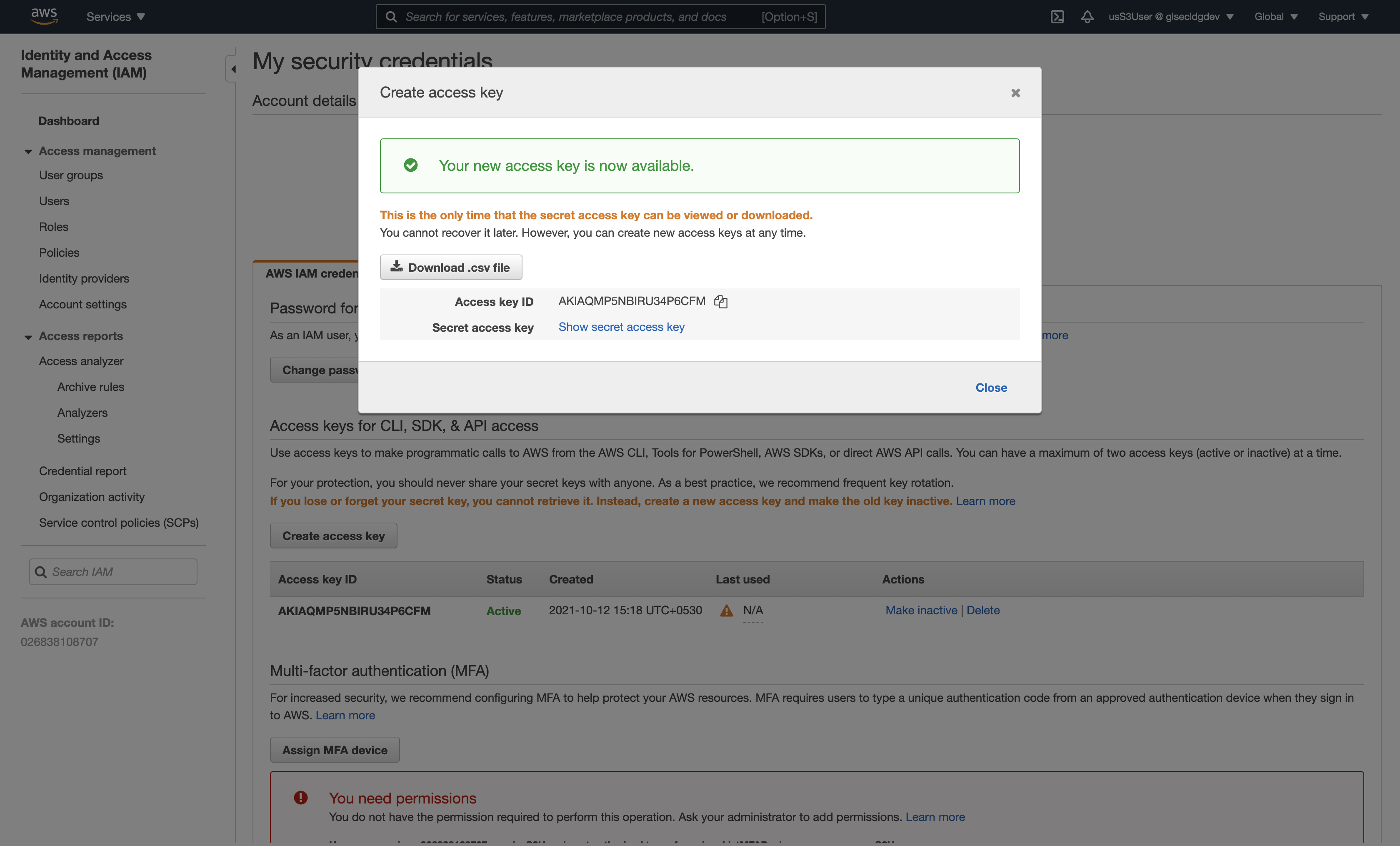Viewport: 1400px width, 846px height.
Task: Focus the top services search field
Action: pyautogui.click(x=600, y=17)
